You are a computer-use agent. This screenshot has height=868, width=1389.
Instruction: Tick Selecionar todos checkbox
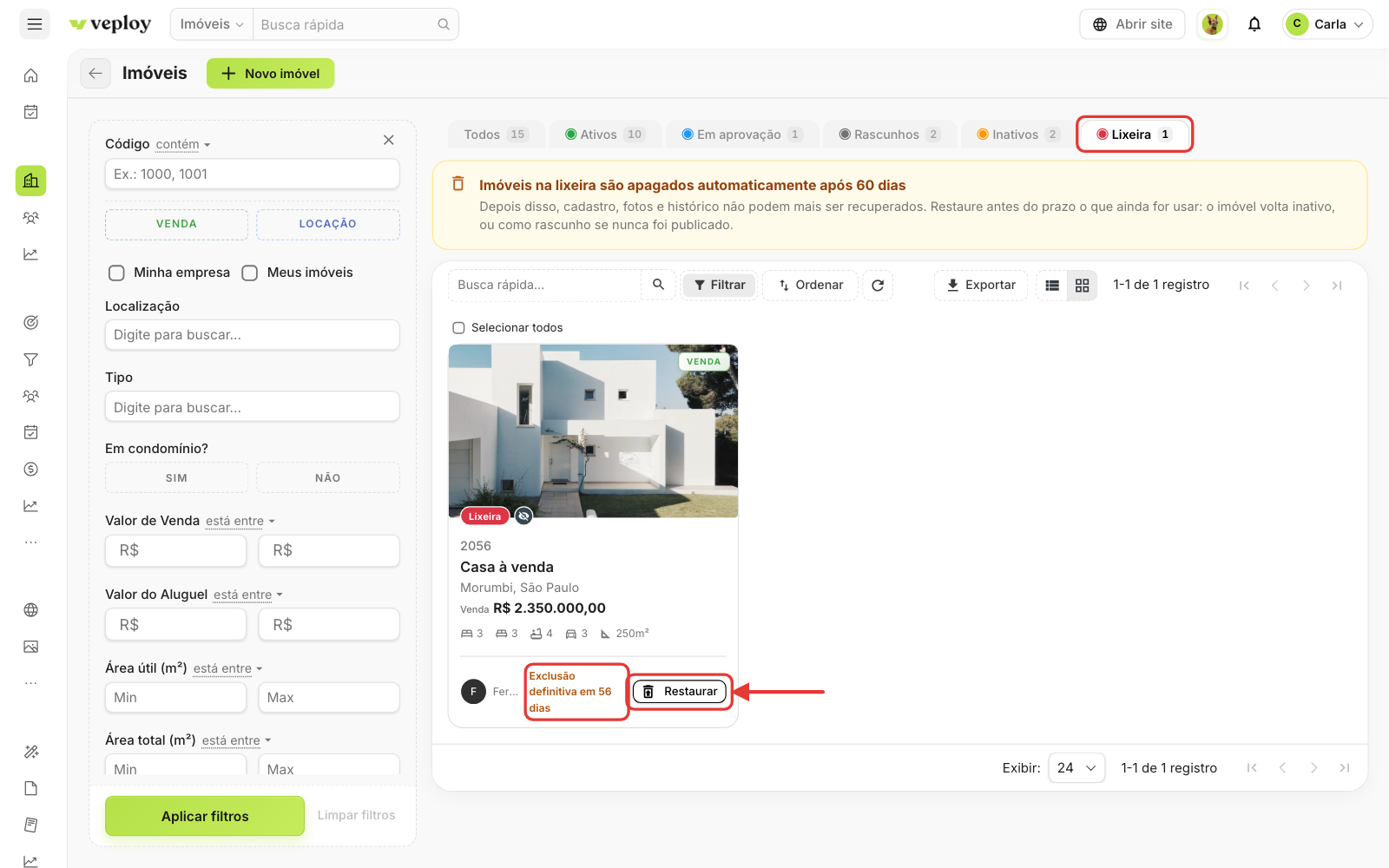(x=458, y=328)
